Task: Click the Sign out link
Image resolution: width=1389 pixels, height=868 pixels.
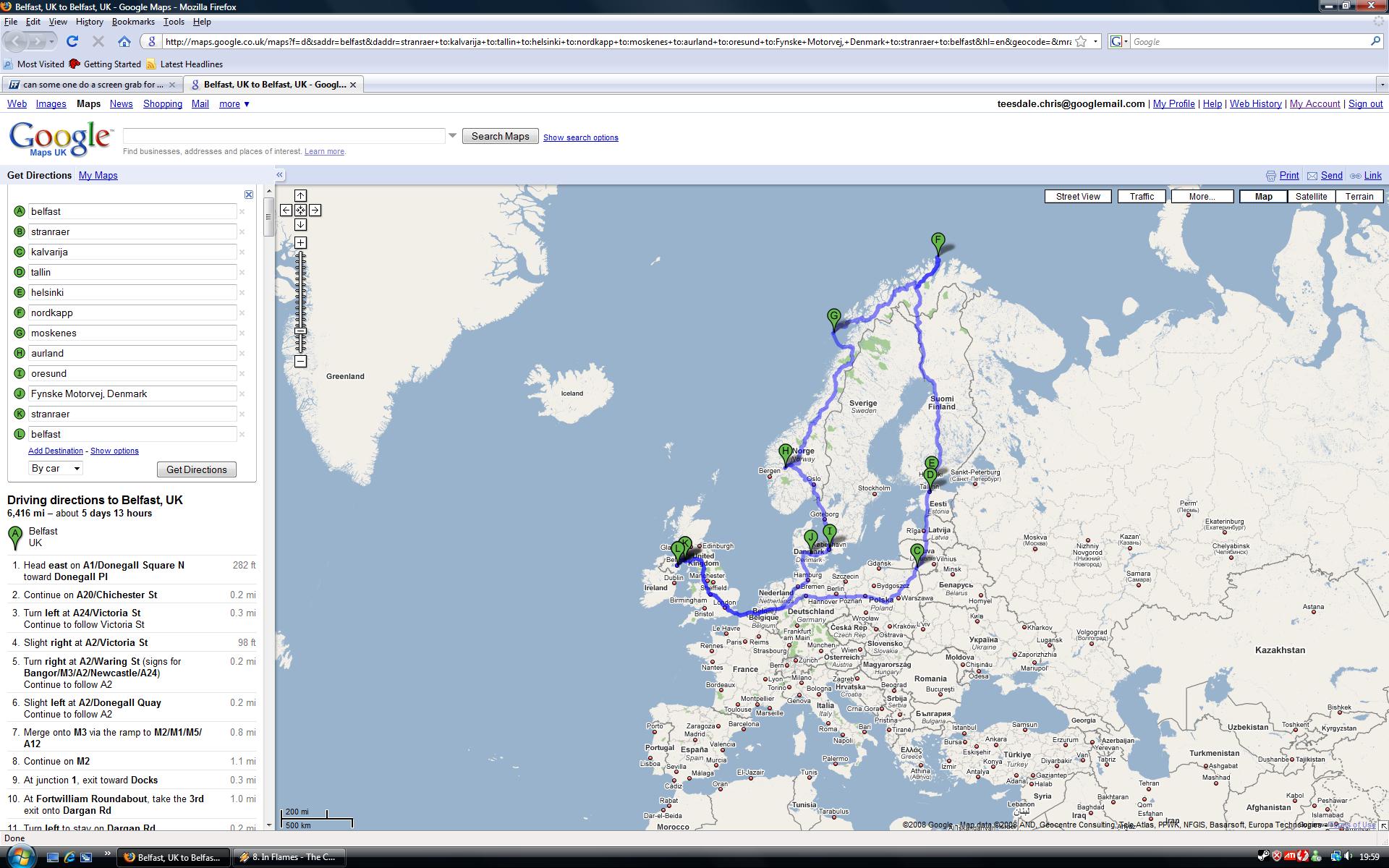Action: click(x=1365, y=104)
